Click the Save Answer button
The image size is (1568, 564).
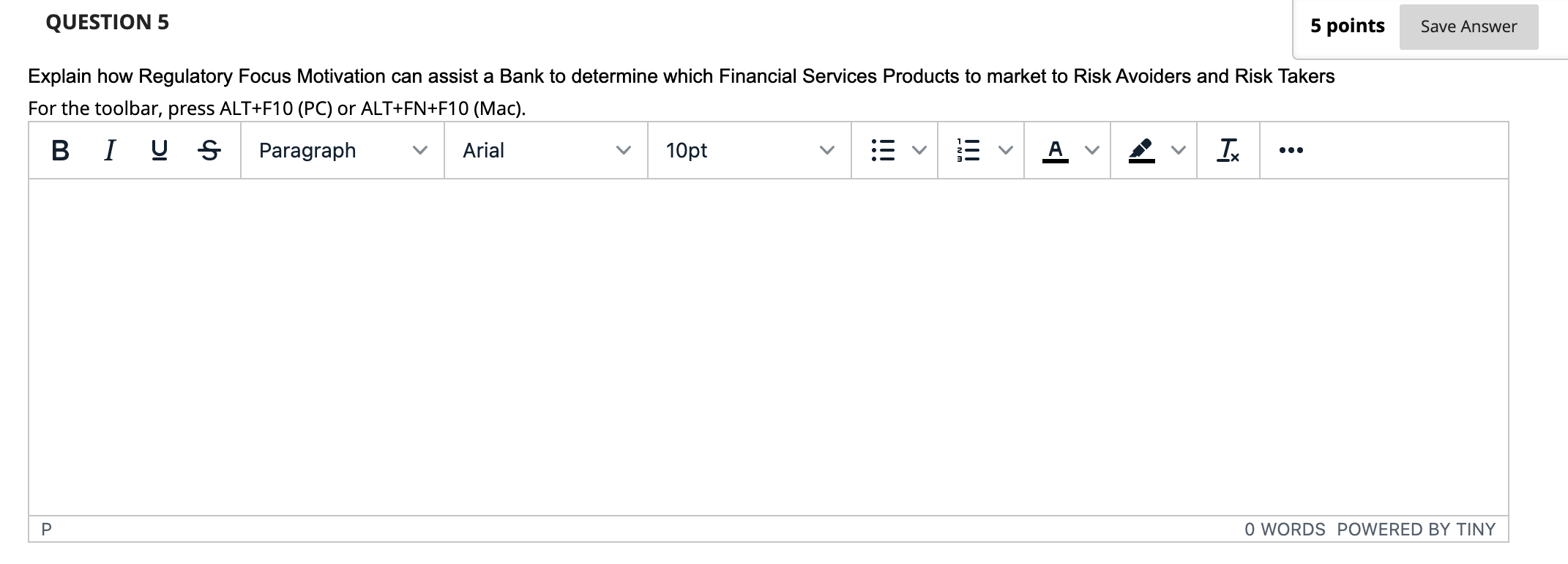click(x=1468, y=27)
